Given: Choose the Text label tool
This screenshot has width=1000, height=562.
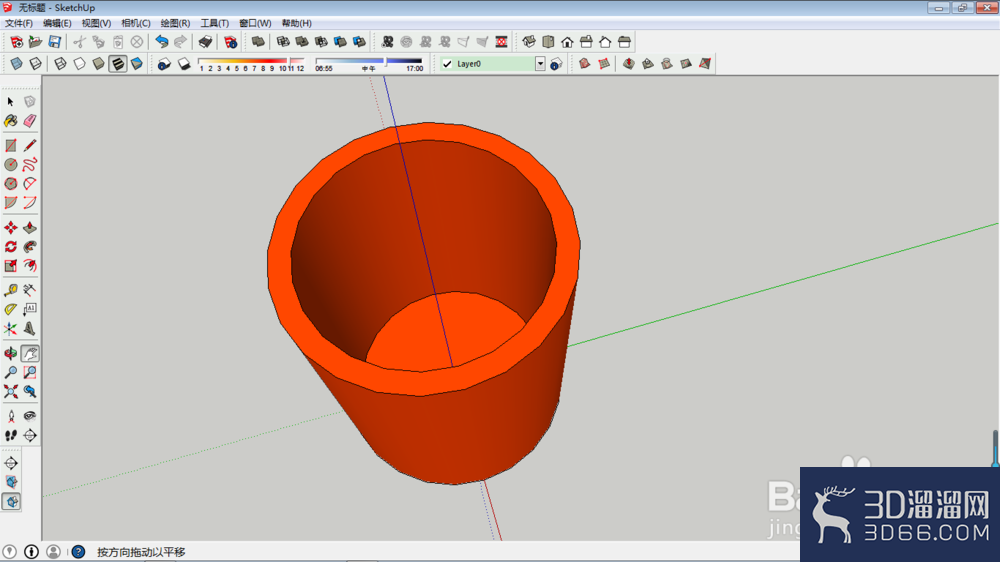Looking at the screenshot, I should coord(30,309).
